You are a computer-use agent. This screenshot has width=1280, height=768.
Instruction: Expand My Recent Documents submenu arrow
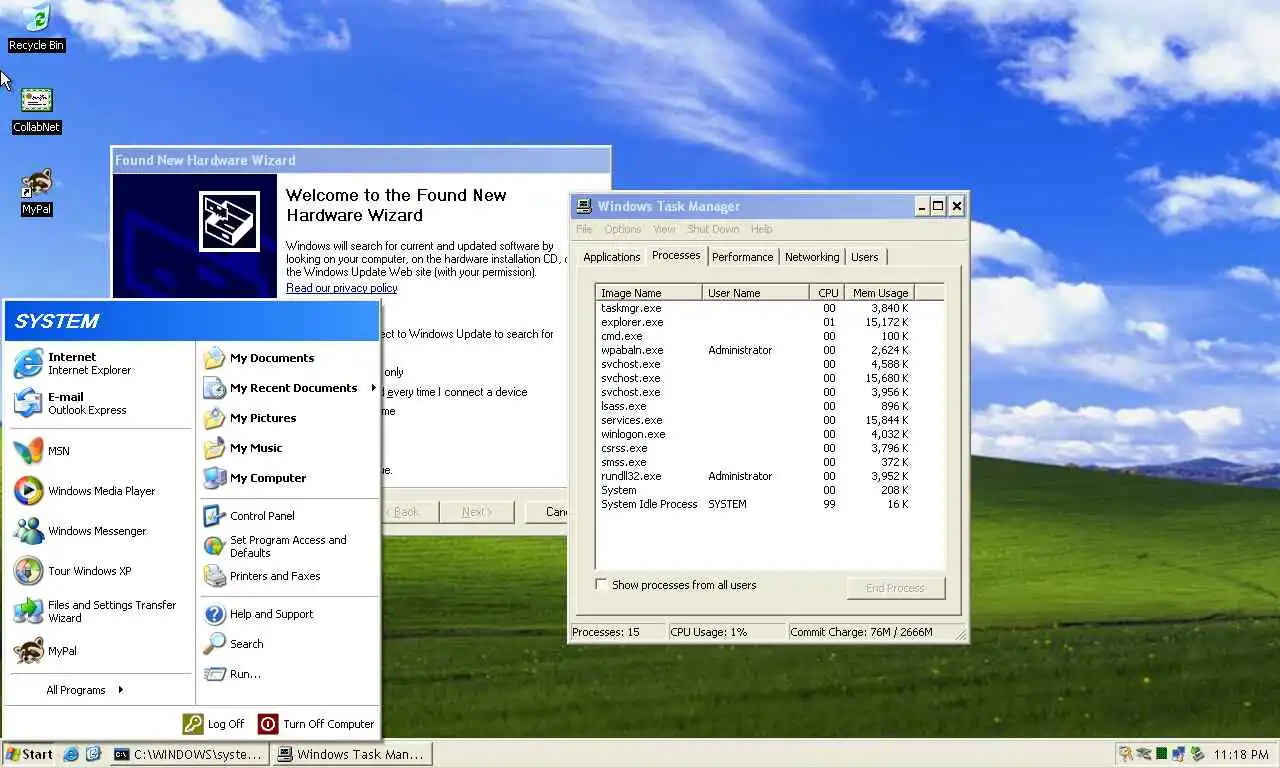point(373,388)
